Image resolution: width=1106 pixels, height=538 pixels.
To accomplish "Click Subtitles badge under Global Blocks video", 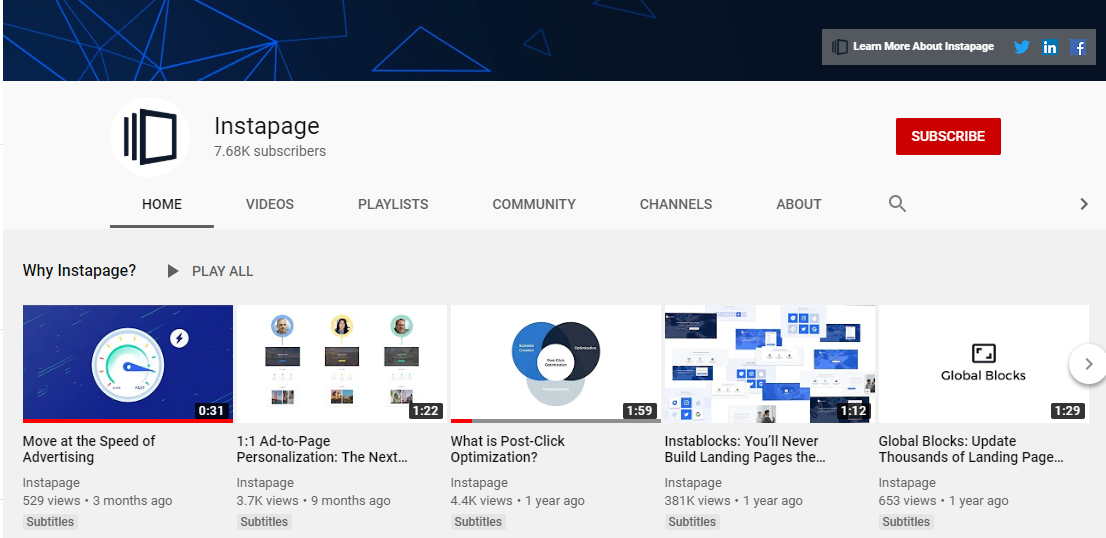I will click(x=906, y=522).
